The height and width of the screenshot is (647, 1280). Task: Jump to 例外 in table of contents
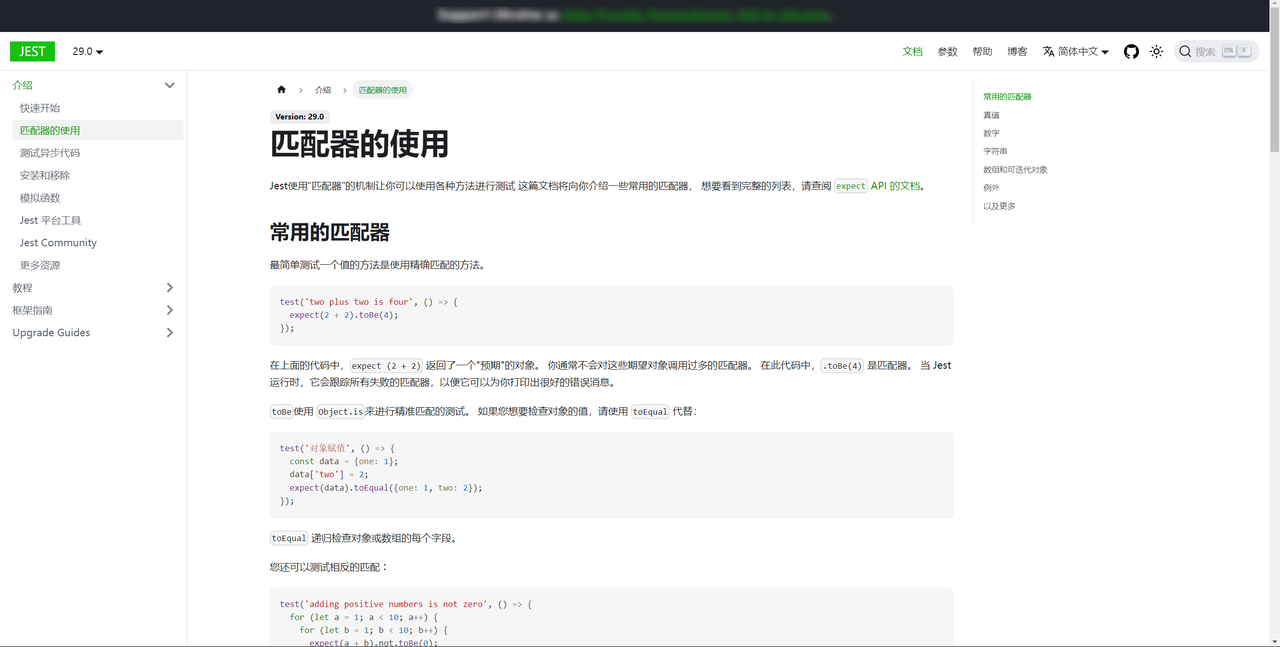click(x=991, y=187)
